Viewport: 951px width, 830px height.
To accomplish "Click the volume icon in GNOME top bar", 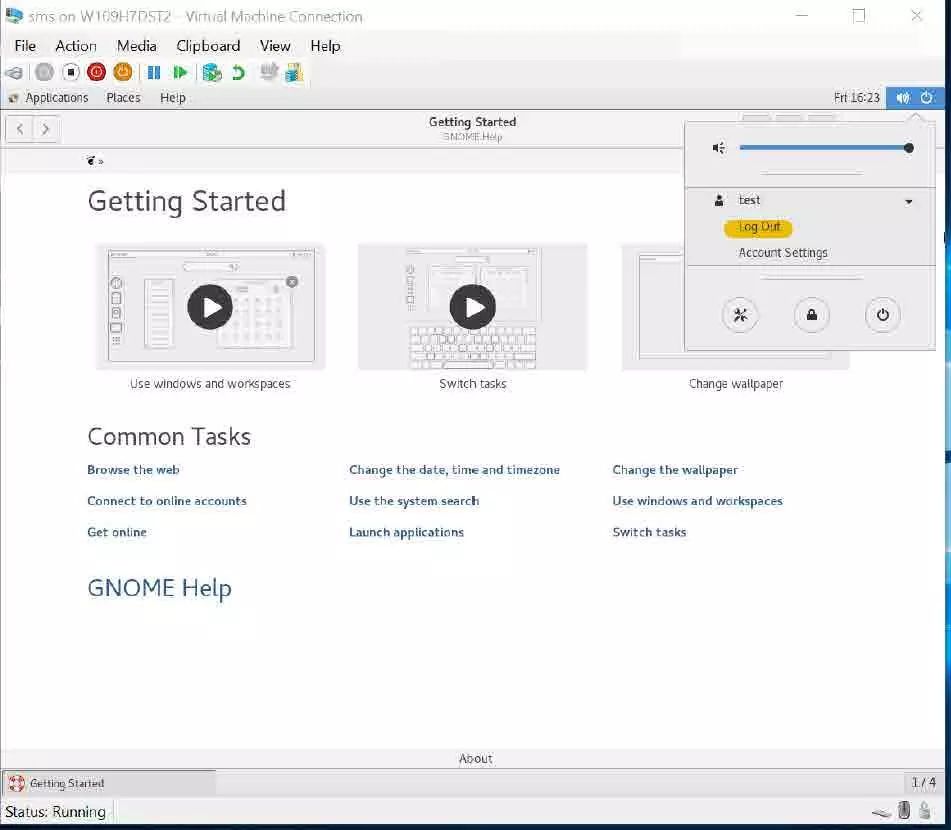I will pos(903,98).
